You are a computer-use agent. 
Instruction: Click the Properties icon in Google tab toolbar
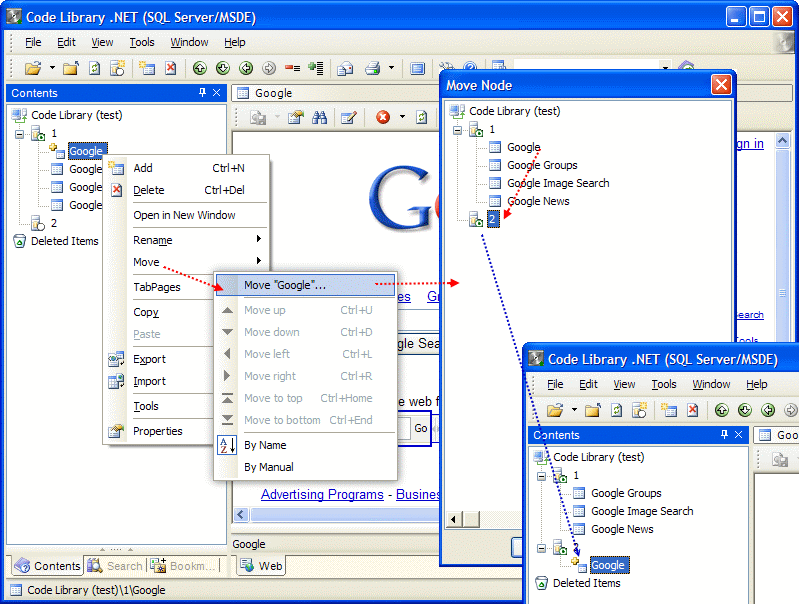296,118
